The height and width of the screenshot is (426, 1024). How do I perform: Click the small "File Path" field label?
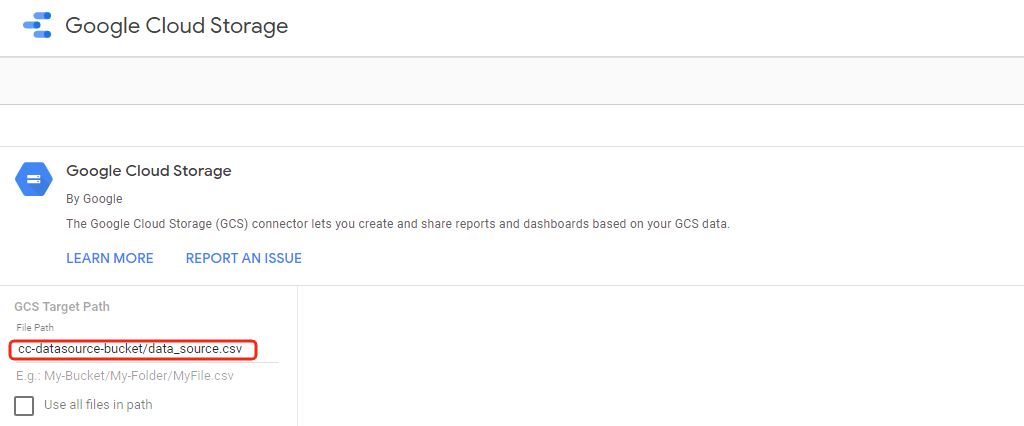click(35, 328)
